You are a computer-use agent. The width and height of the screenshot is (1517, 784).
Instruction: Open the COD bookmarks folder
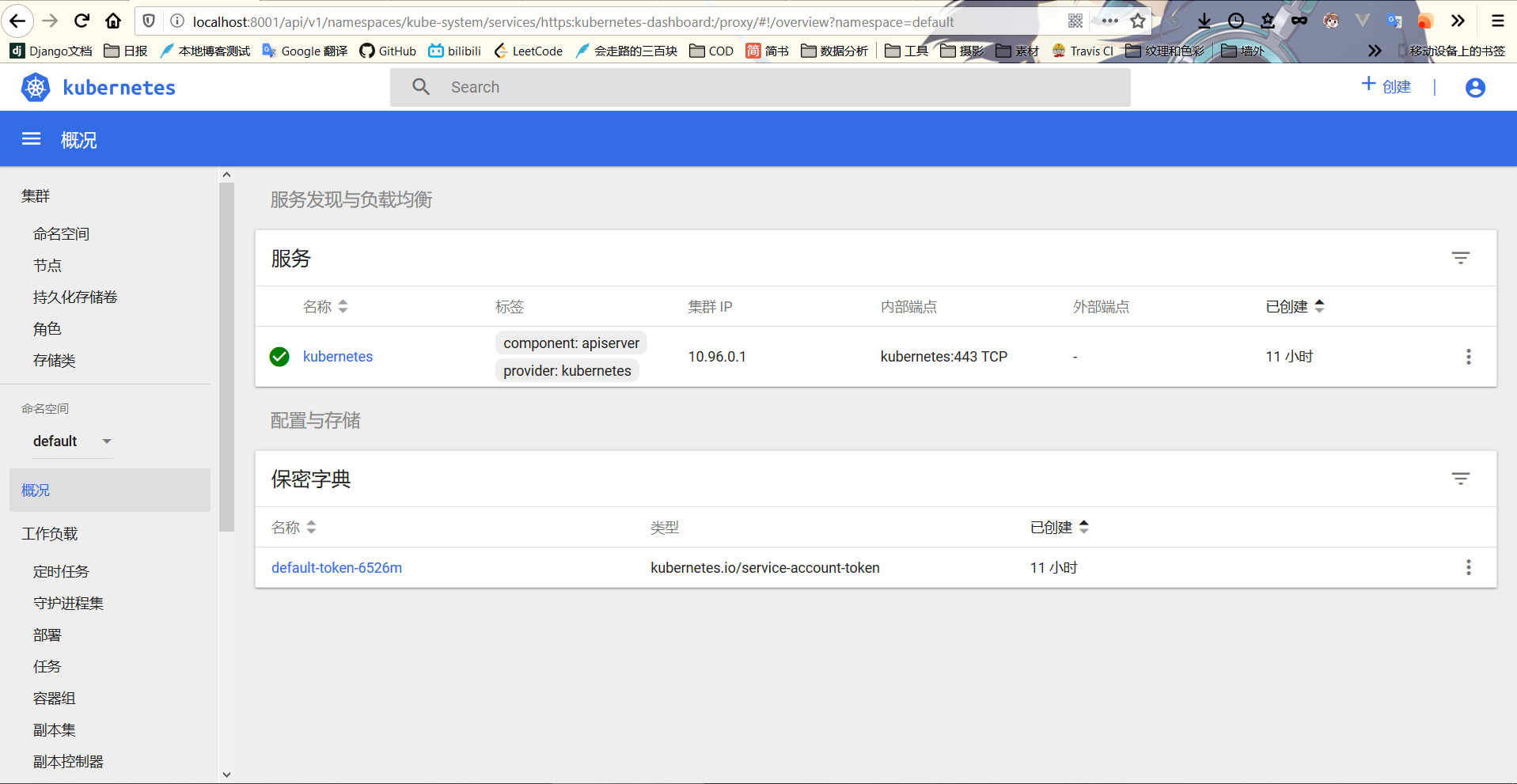(x=711, y=51)
